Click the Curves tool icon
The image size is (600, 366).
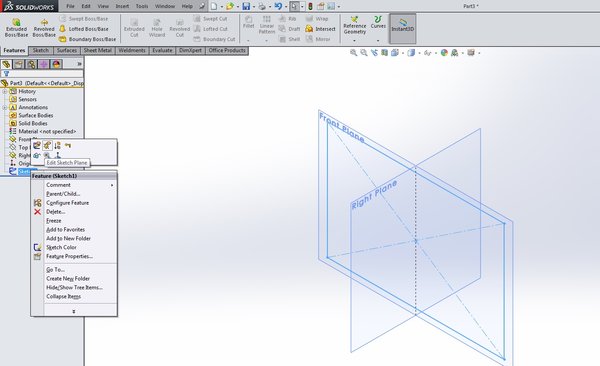pyautogui.click(x=378, y=19)
